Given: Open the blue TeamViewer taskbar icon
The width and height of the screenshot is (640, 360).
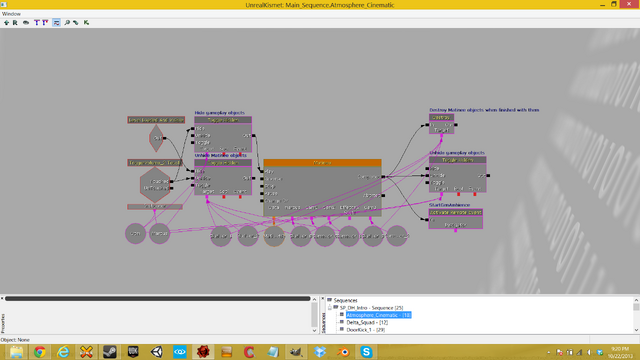Looking at the screenshot, I should point(180,352).
